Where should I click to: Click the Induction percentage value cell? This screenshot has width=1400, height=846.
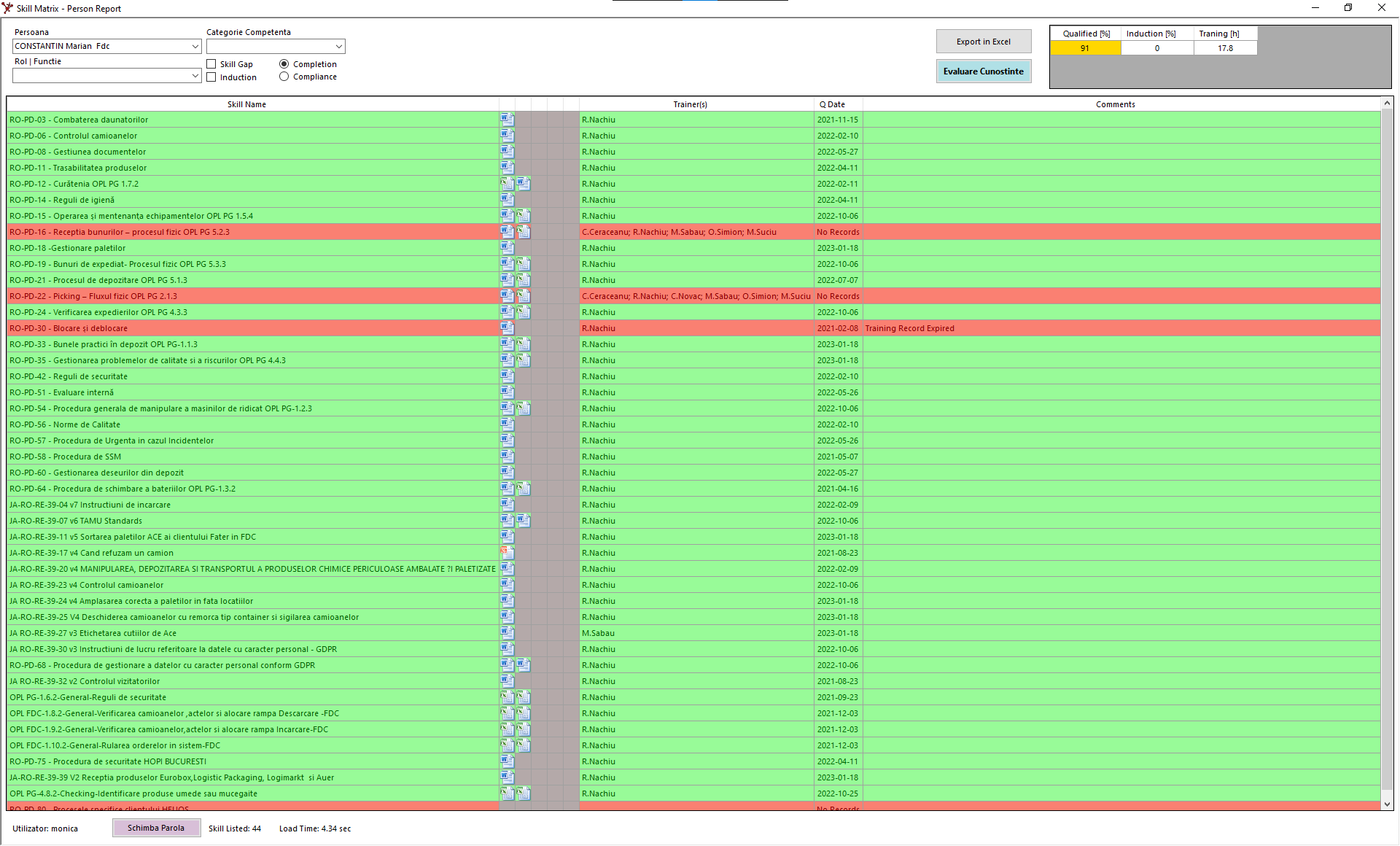[1157, 48]
